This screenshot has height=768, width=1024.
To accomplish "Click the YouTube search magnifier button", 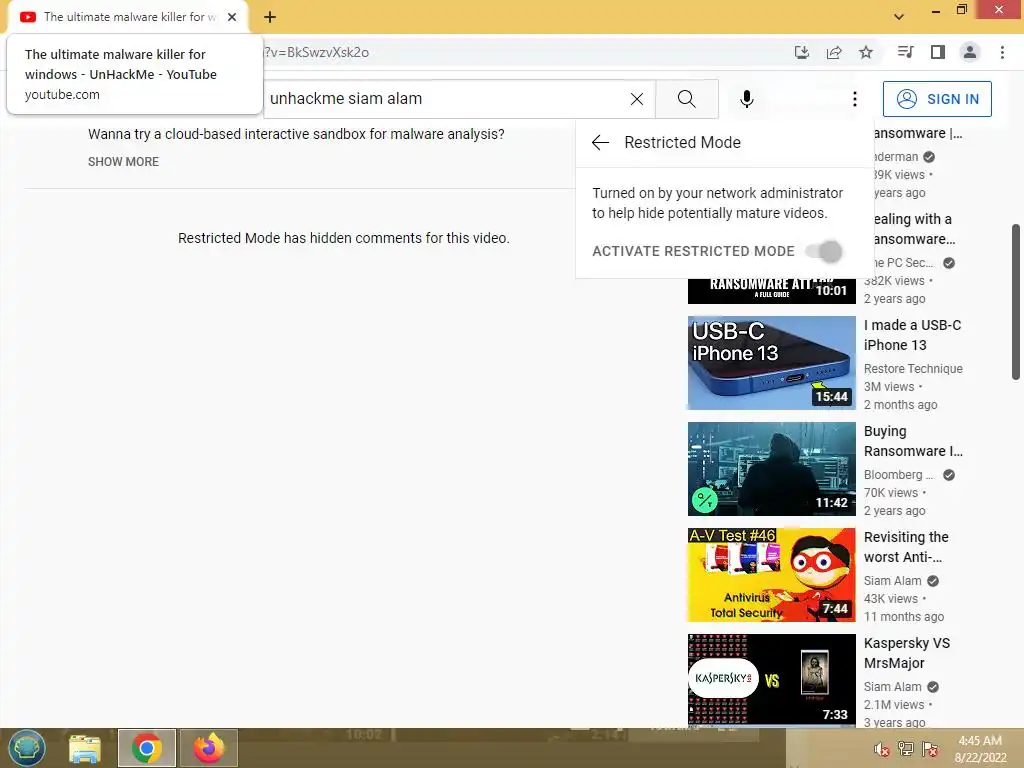I will click(686, 99).
